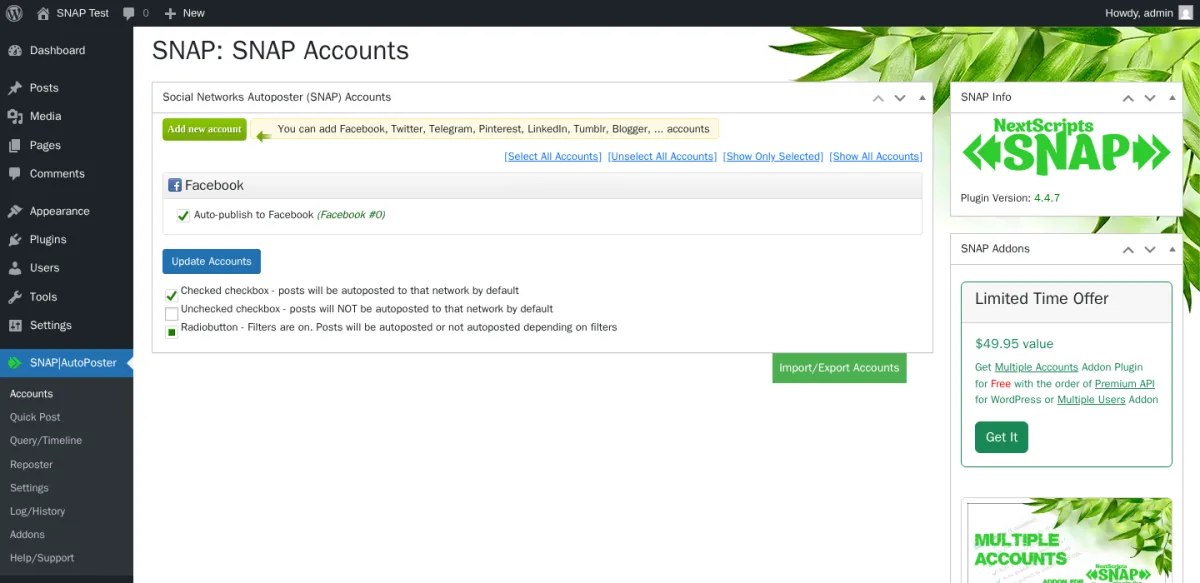This screenshot has width=1200, height=583.
Task: Click the Pages icon in sidebar
Action: tap(15, 145)
